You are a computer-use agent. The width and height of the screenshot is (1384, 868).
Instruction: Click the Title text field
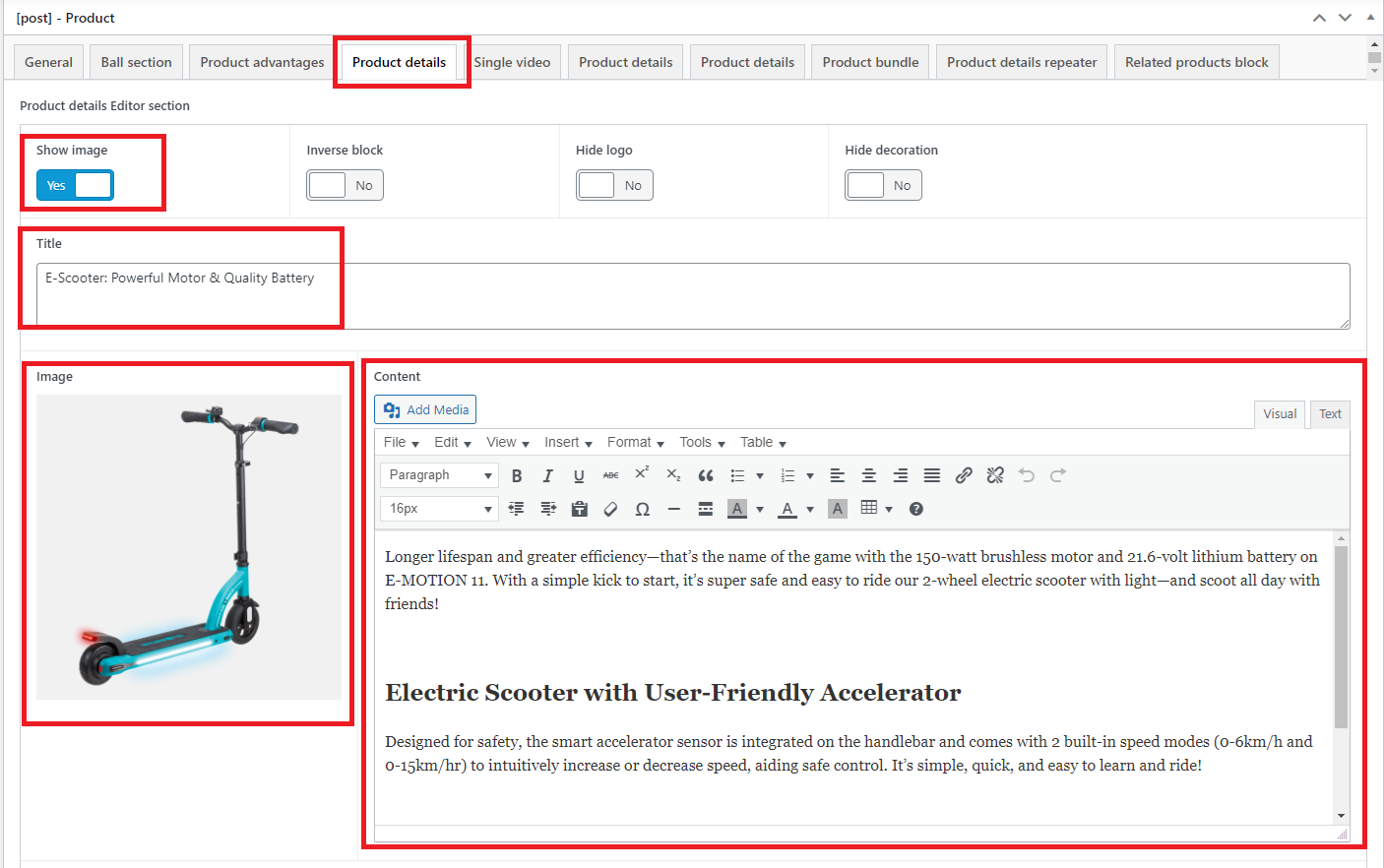(693, 296)
